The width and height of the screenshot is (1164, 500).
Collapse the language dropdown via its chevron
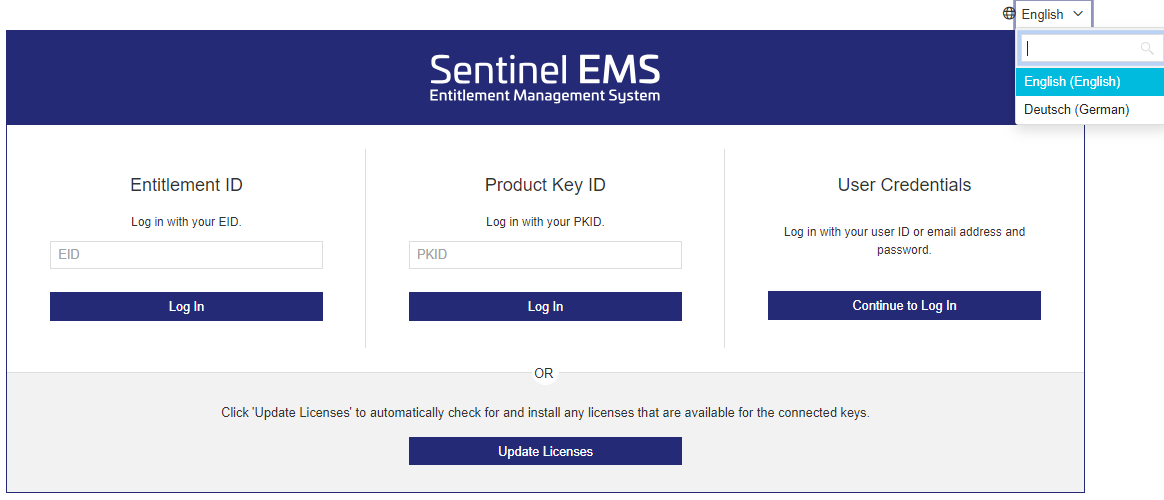(1077, 14)
